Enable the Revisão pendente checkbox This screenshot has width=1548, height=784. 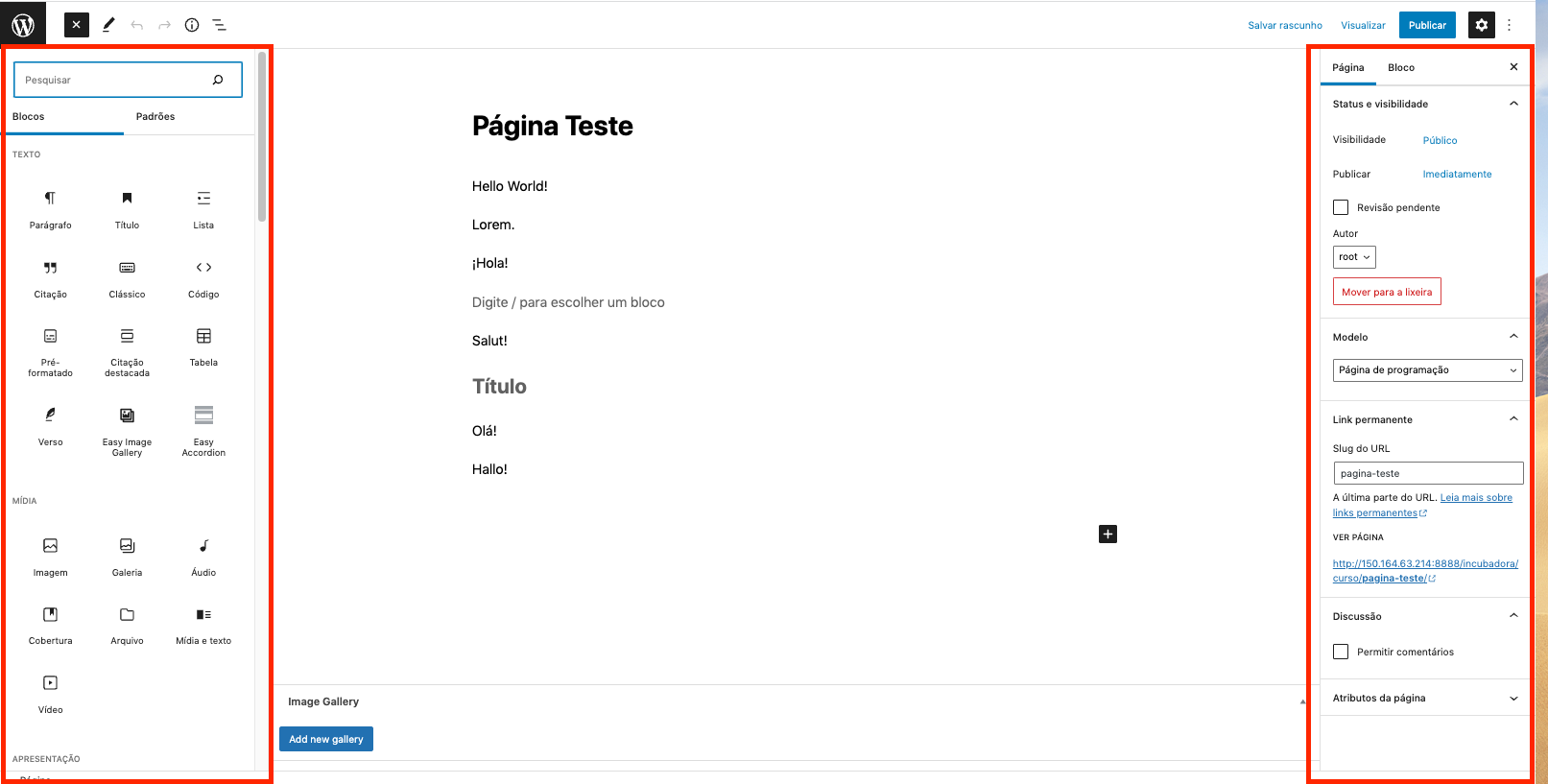1341,207
